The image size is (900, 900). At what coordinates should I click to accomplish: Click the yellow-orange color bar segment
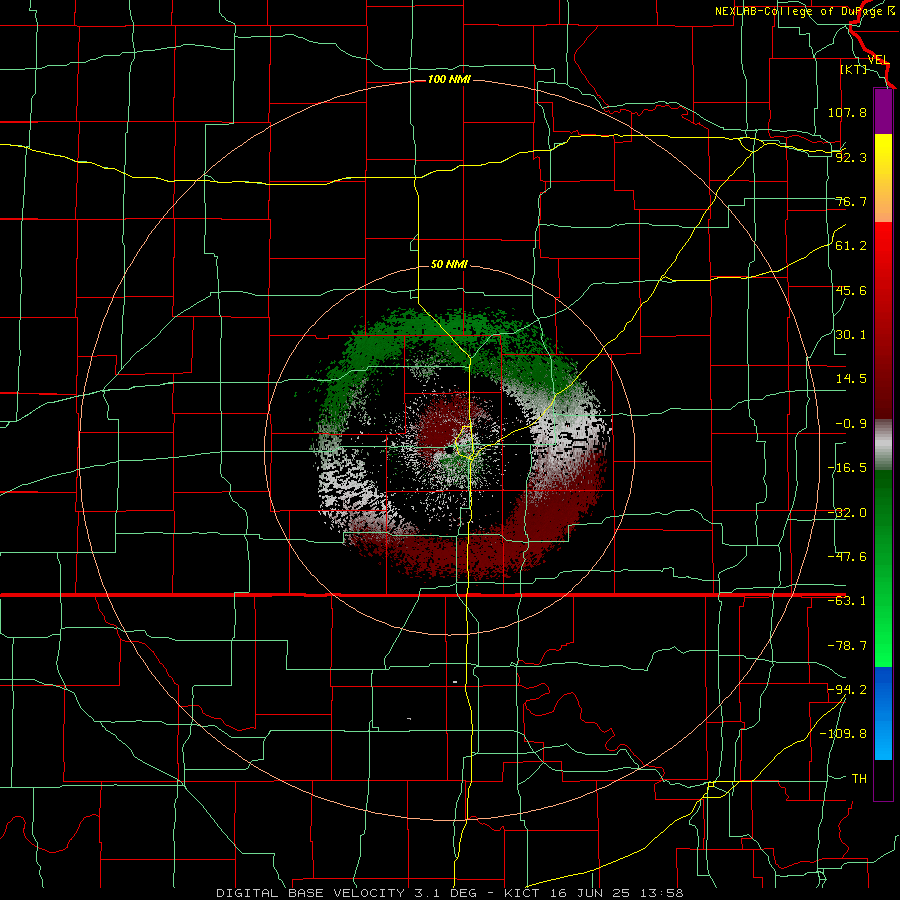tap(883, 178)
